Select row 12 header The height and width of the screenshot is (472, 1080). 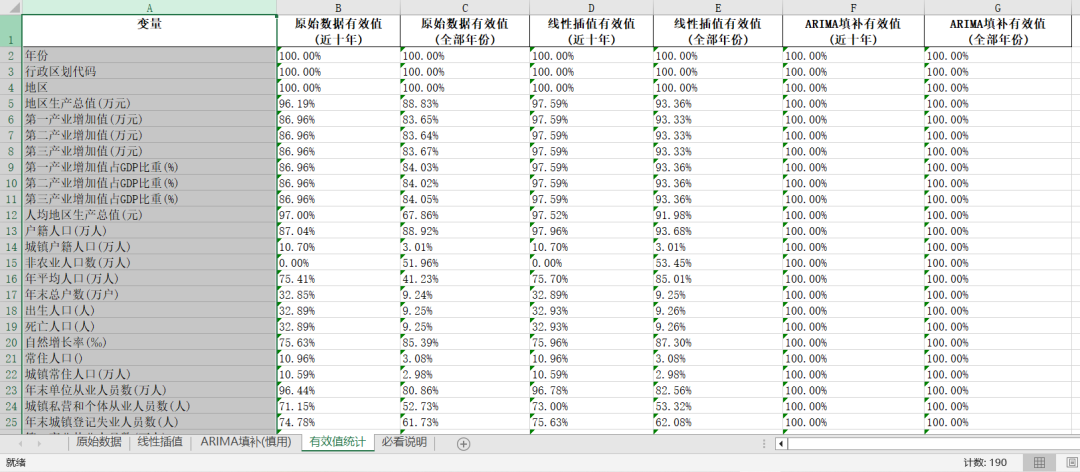[11, 215]
